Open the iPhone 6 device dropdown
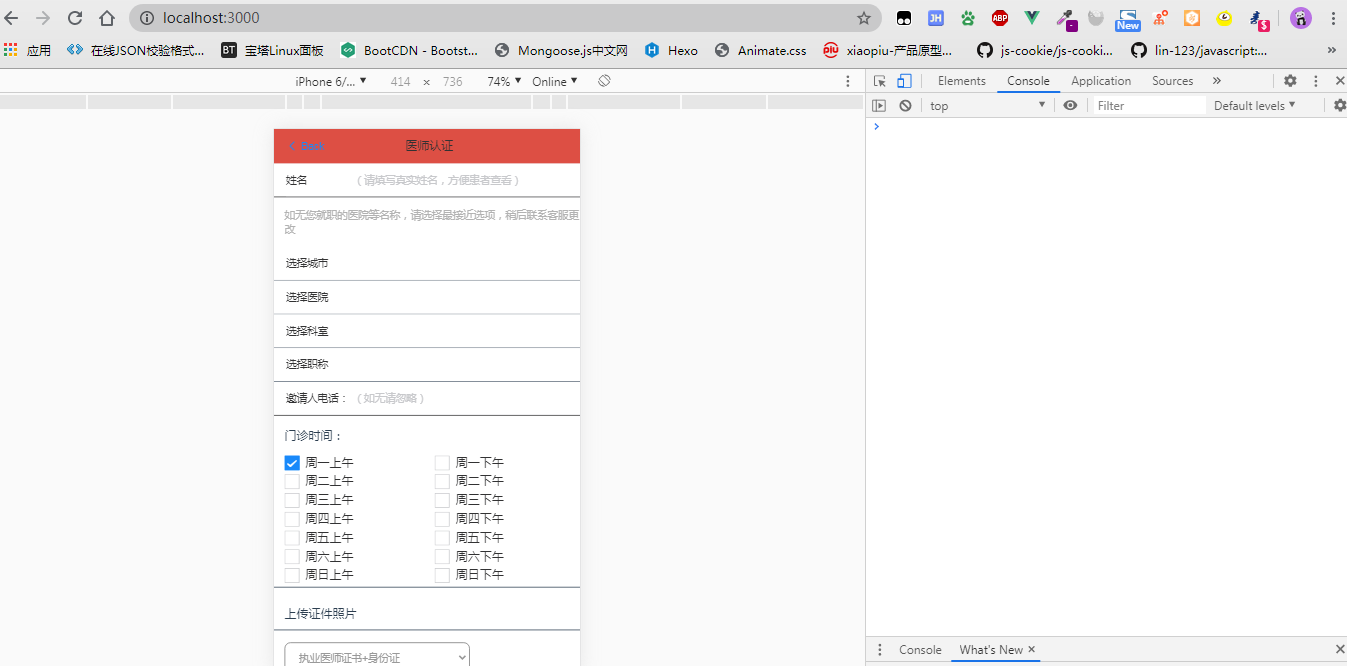 pos(330,81)
